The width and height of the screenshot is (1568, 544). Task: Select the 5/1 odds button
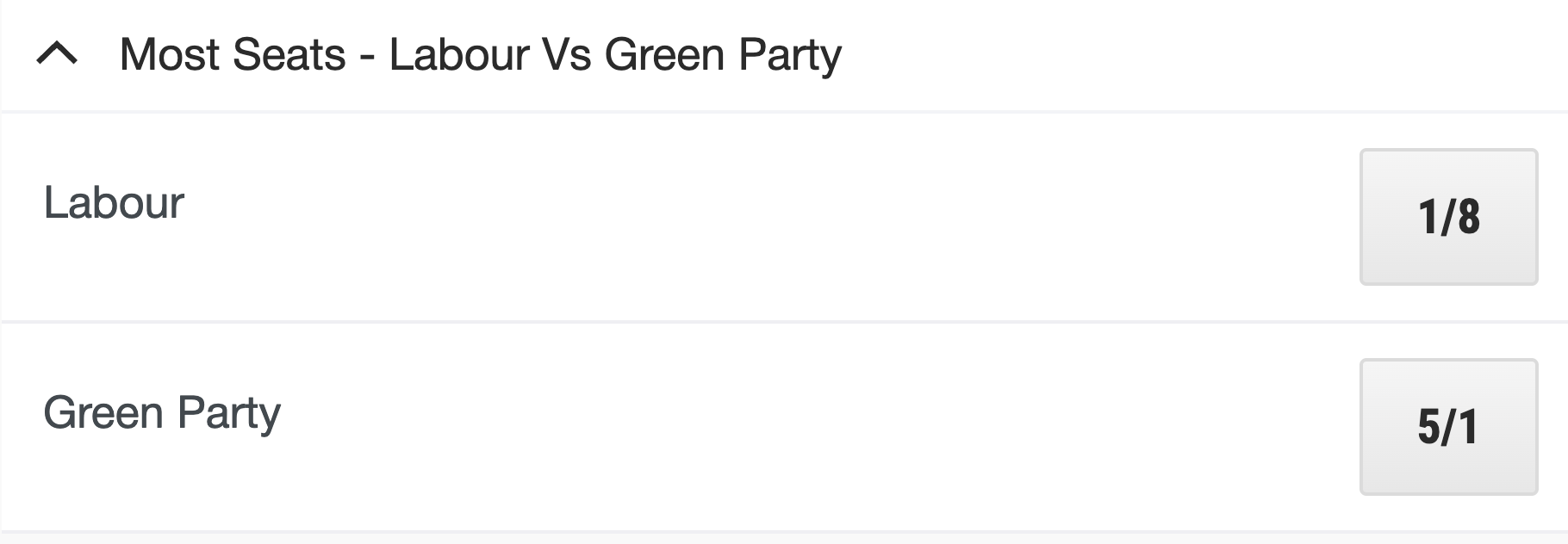(x=1448, y=427)
